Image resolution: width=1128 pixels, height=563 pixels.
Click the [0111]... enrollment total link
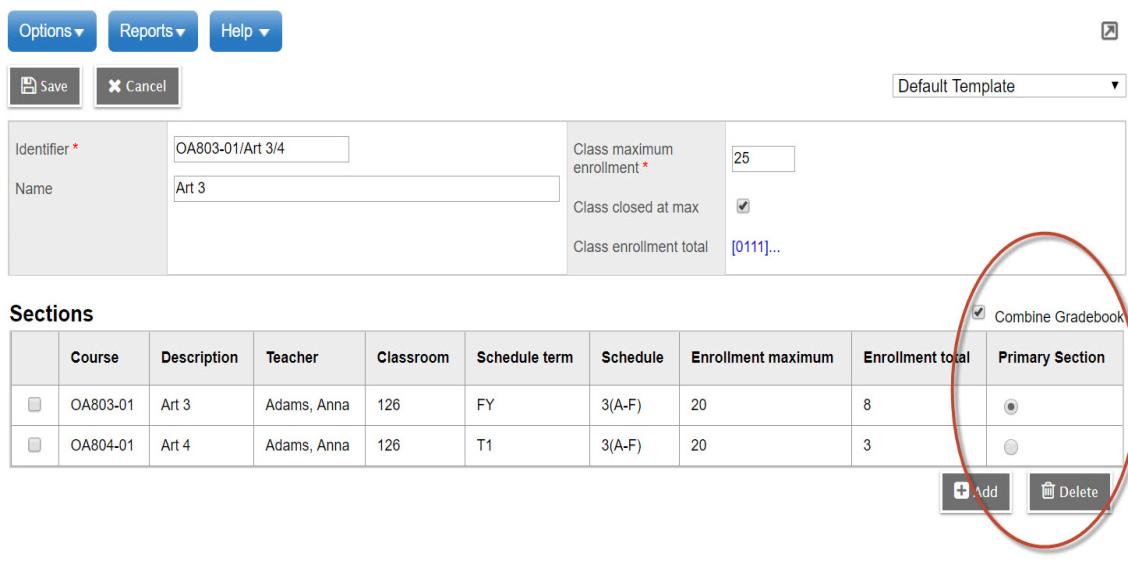click(755, 247)
